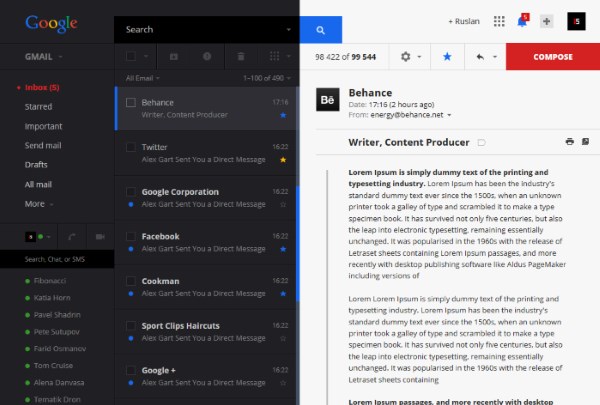
Task: Click the Google logo
Action: coord(51,24)
